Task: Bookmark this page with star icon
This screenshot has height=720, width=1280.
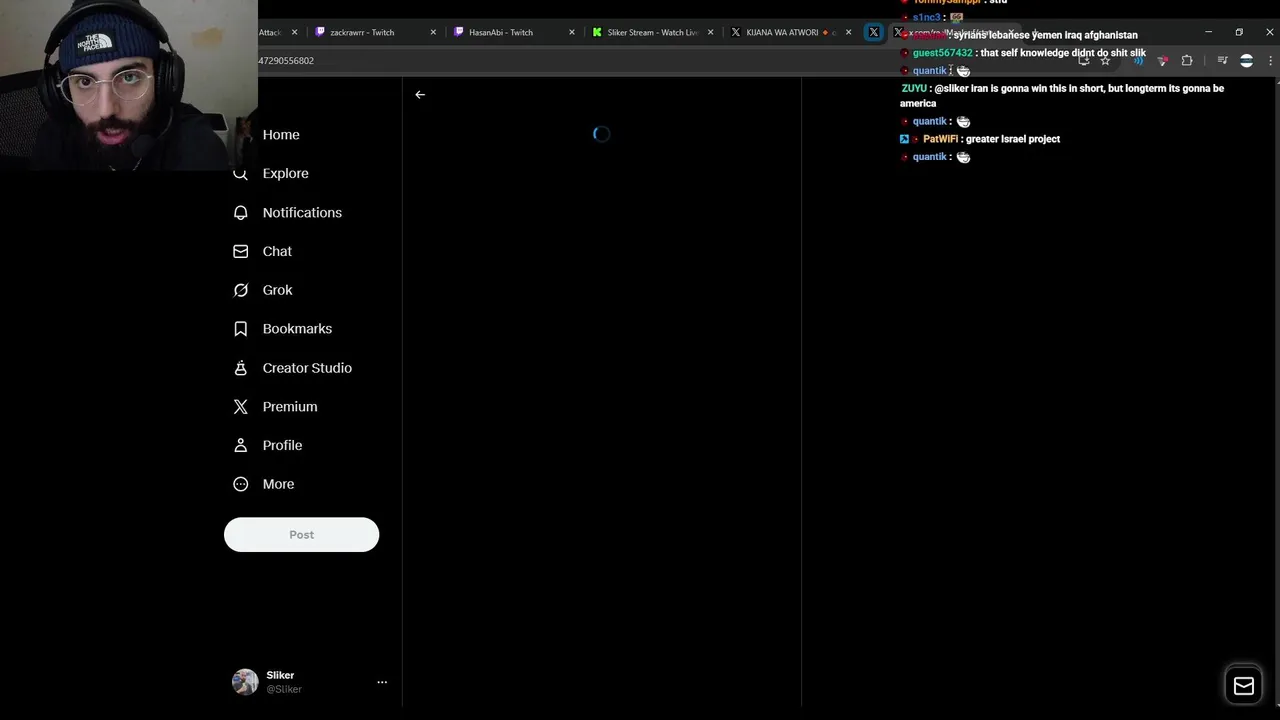Action: (x=1105, y=61)
